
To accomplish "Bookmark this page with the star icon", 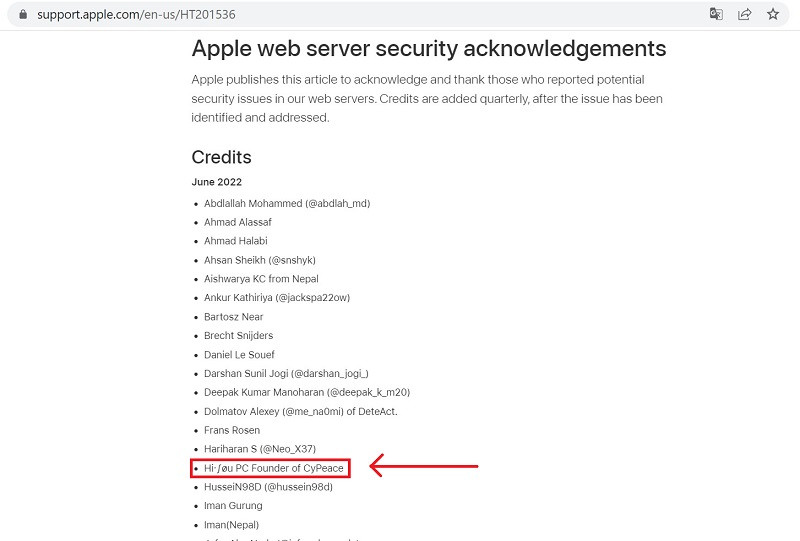I will tap(772, 15).
